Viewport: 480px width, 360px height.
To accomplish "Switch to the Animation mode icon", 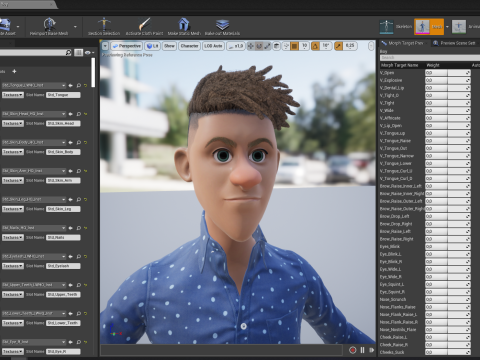I will (x=459, y=27).
